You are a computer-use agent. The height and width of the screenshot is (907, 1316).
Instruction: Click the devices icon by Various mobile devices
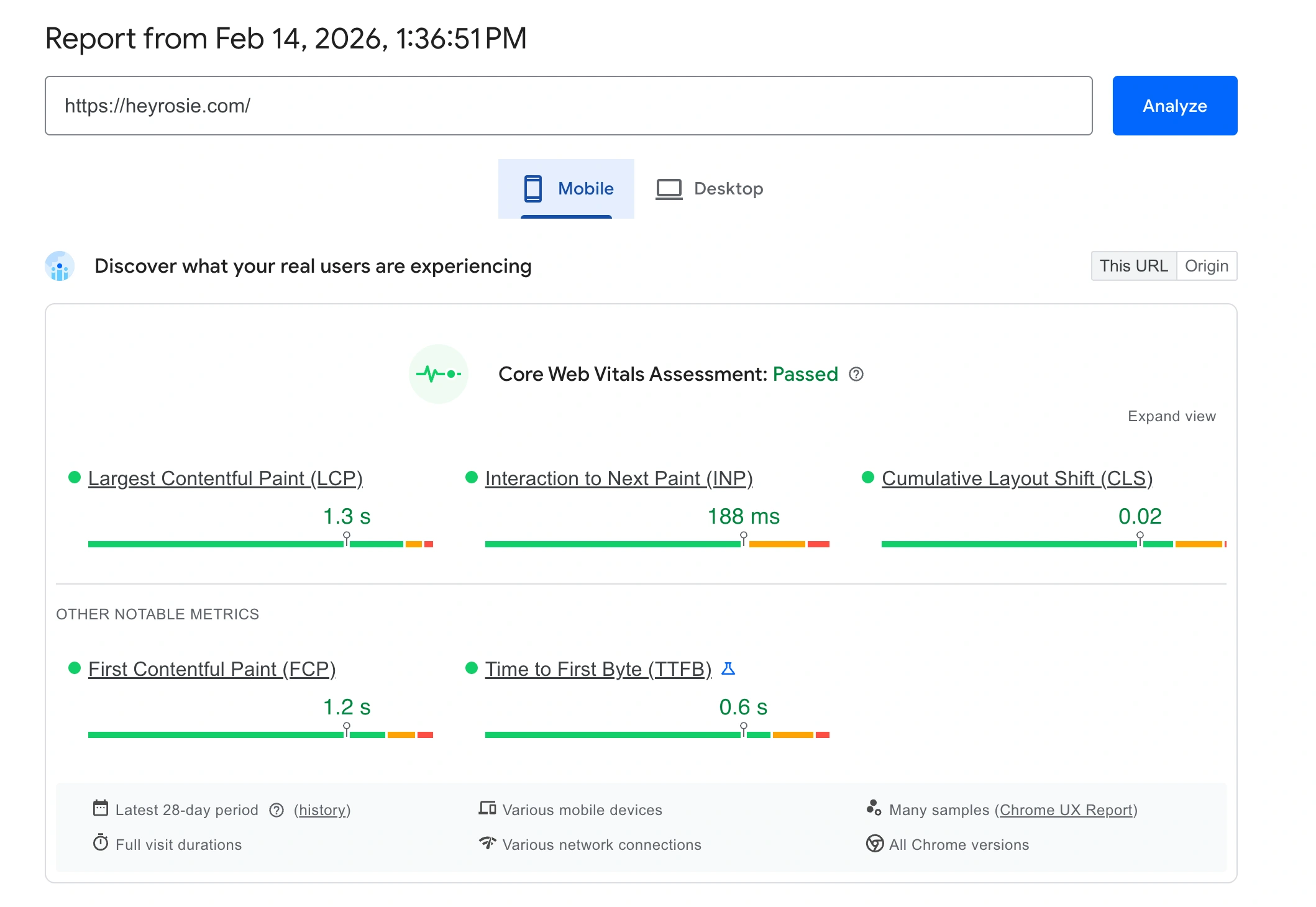[x=487, y=808]
